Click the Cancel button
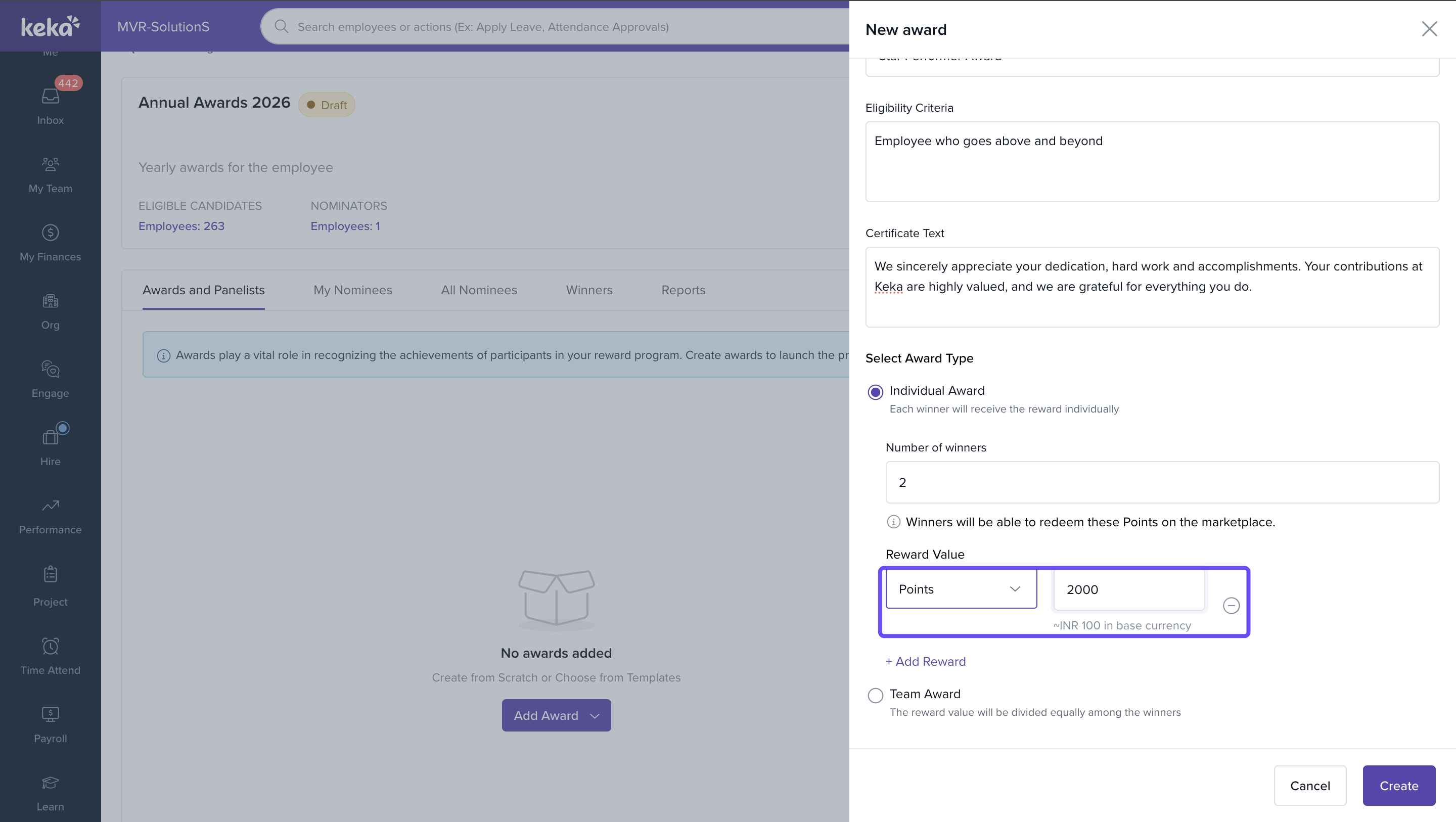The width and height of the screenshot is (1456, 822). pos(1309,785)
